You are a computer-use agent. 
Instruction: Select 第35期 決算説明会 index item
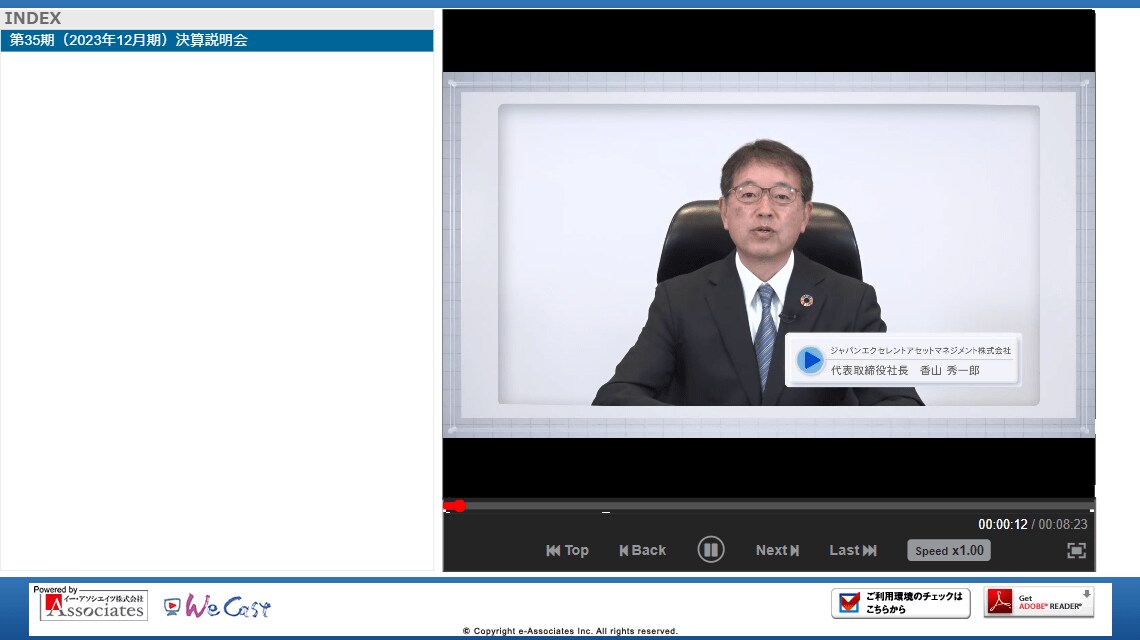pos(217,41)
